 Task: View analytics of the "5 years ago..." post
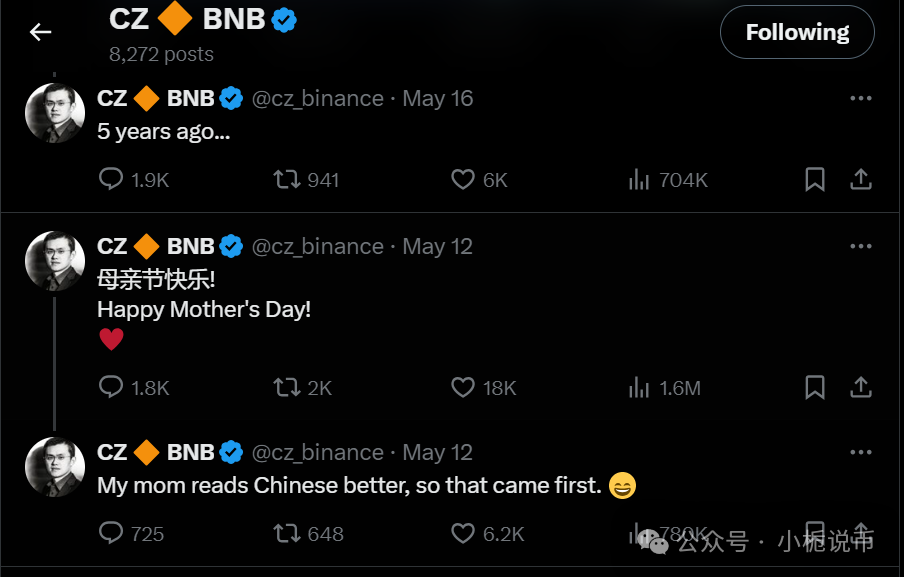[x=639, y=180]
